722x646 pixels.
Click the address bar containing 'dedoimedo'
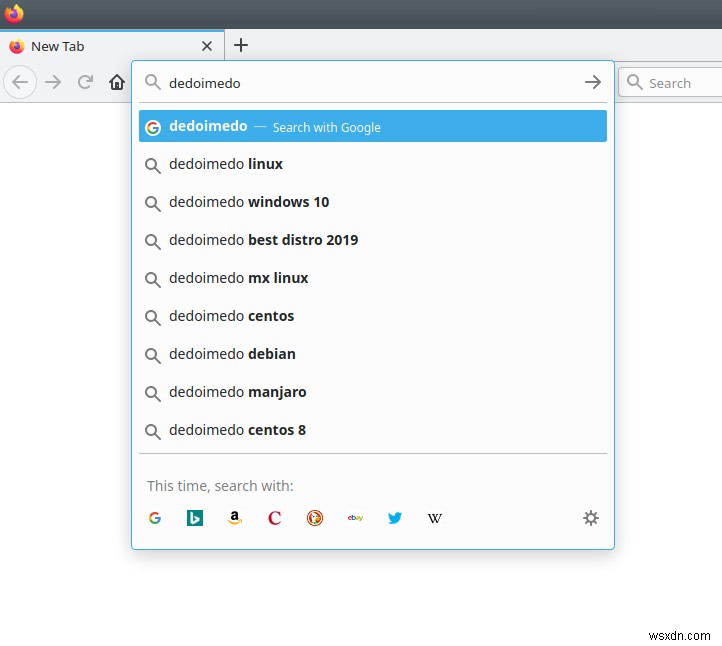(373, 83)
